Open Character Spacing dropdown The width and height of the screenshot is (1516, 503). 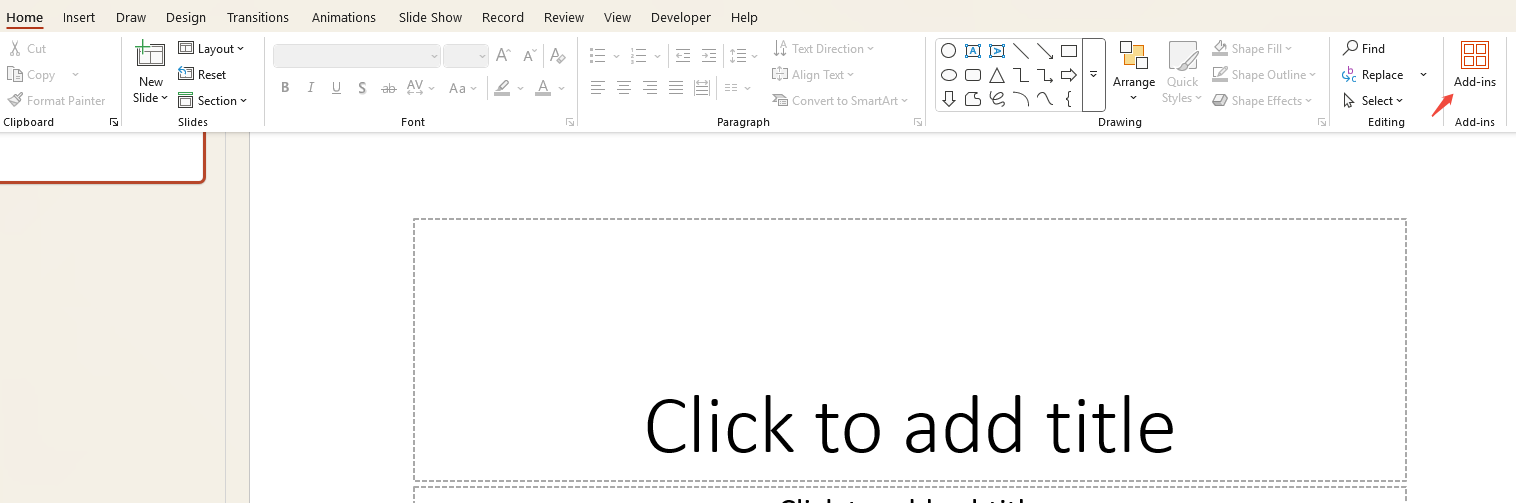421,88
